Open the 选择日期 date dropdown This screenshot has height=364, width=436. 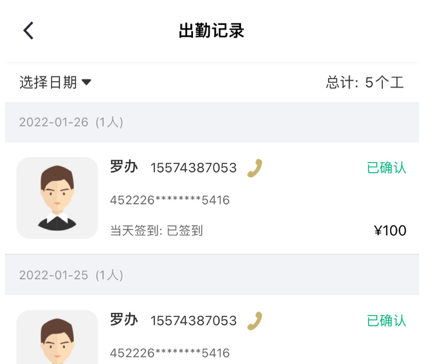pos(55,82)
